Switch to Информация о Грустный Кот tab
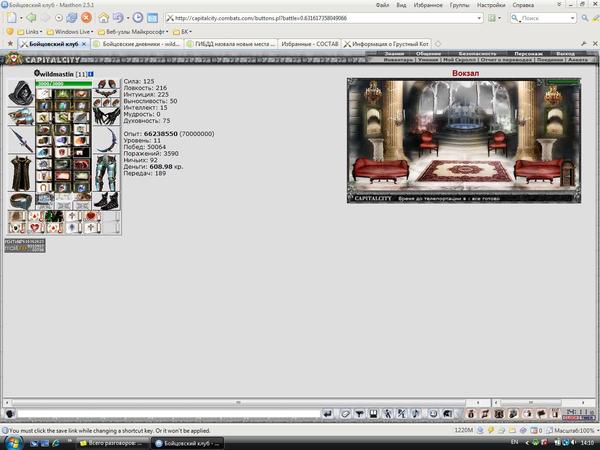The height and width of the screenshot is (450, 600). [386, 44]
